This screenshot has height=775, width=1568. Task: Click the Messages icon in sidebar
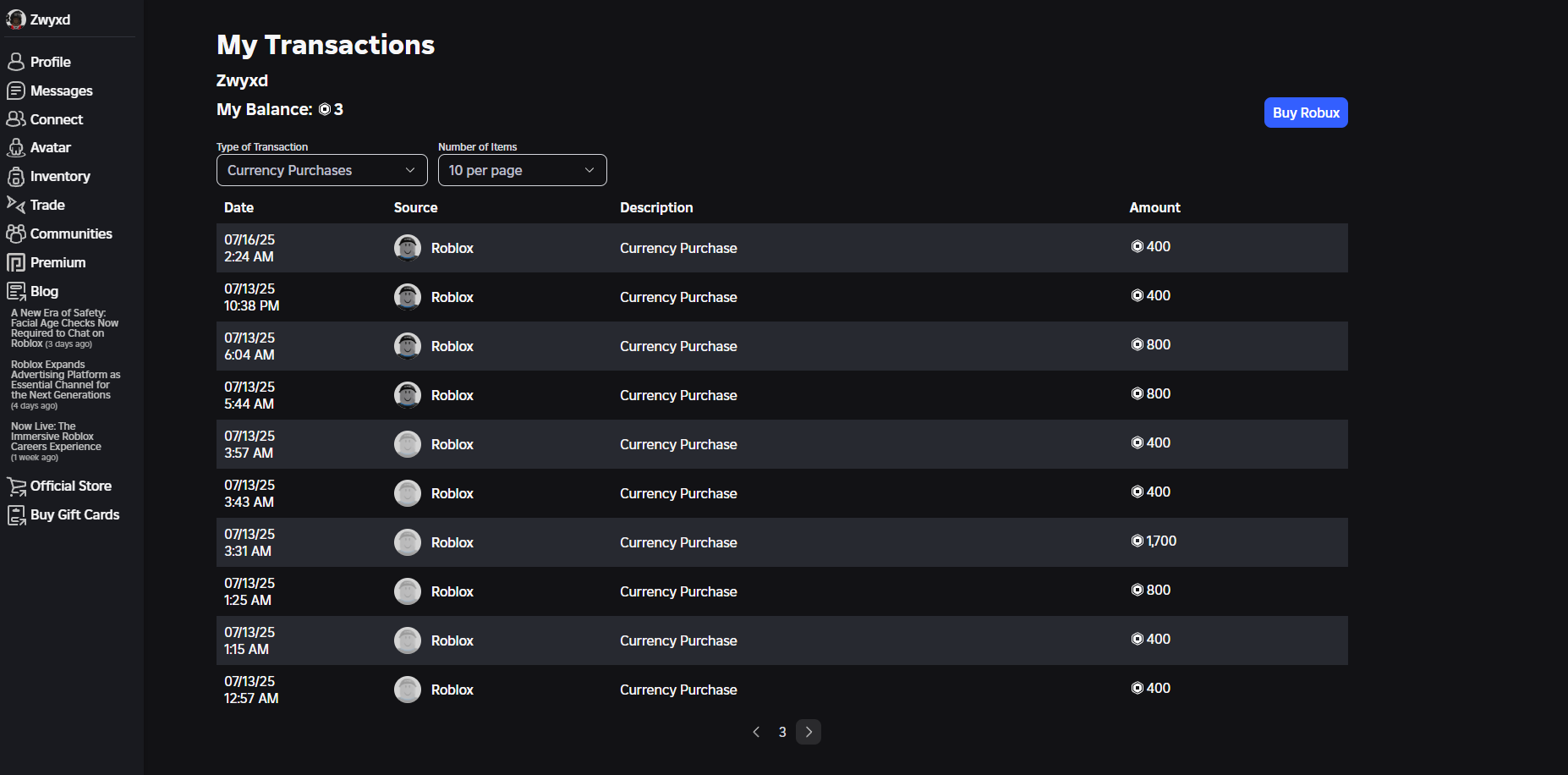pyautogui.click(x=16, y=91)
